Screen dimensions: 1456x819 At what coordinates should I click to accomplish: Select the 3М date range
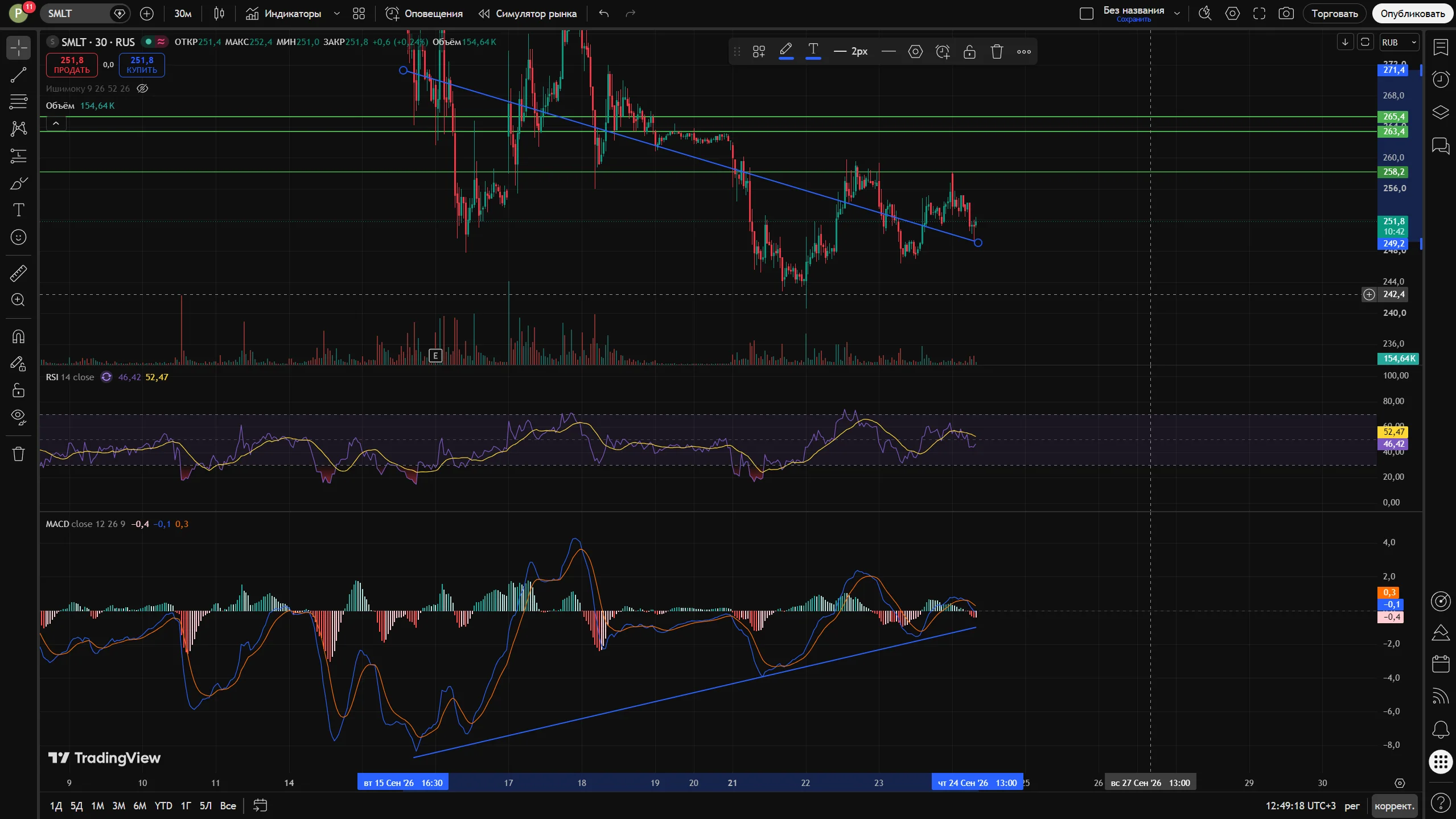118,806
